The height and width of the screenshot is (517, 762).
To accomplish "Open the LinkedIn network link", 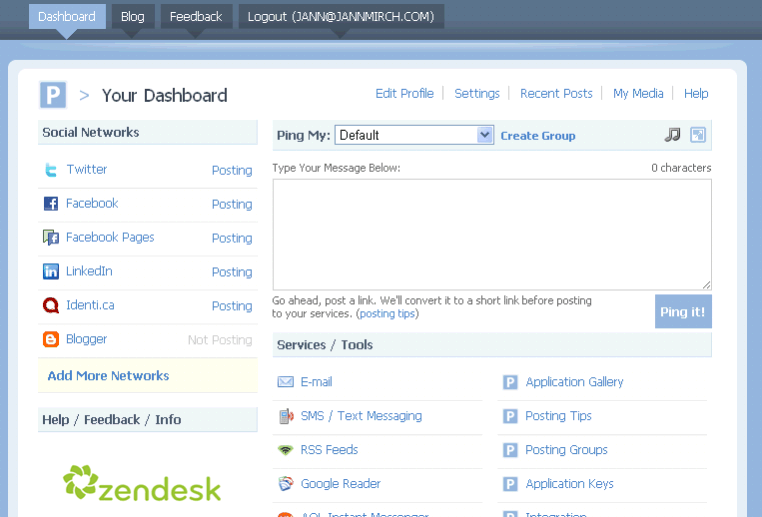I will [x=89, y=271].
